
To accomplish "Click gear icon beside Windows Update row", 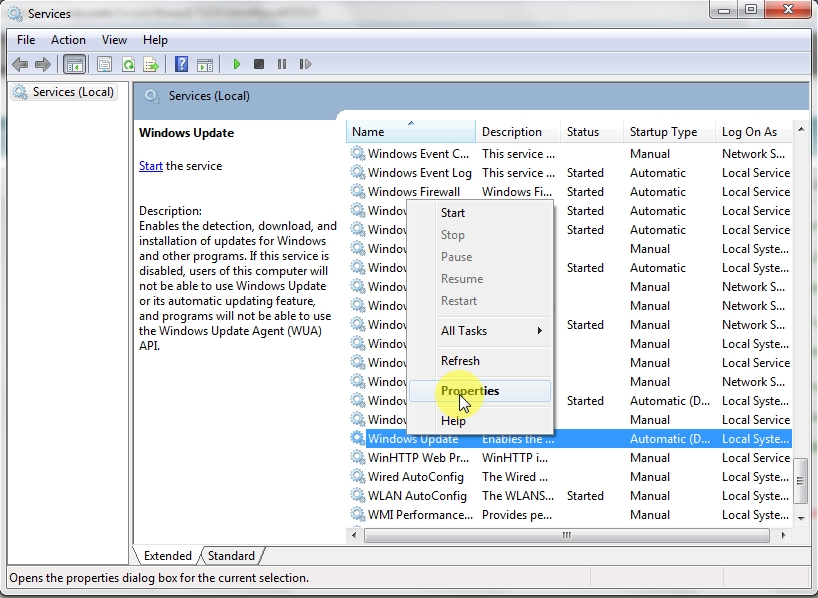I will coord(357,438).
